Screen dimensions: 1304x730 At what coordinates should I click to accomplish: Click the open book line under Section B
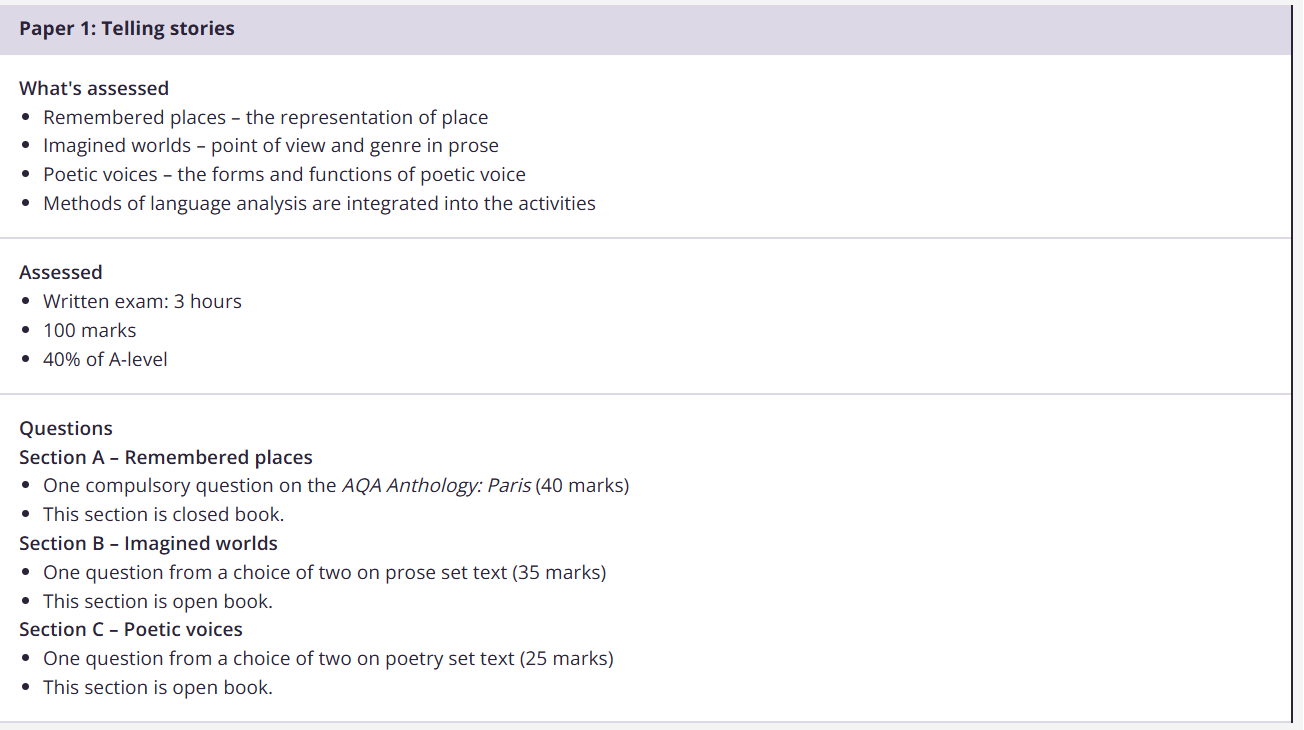click(x=157, y=601)
